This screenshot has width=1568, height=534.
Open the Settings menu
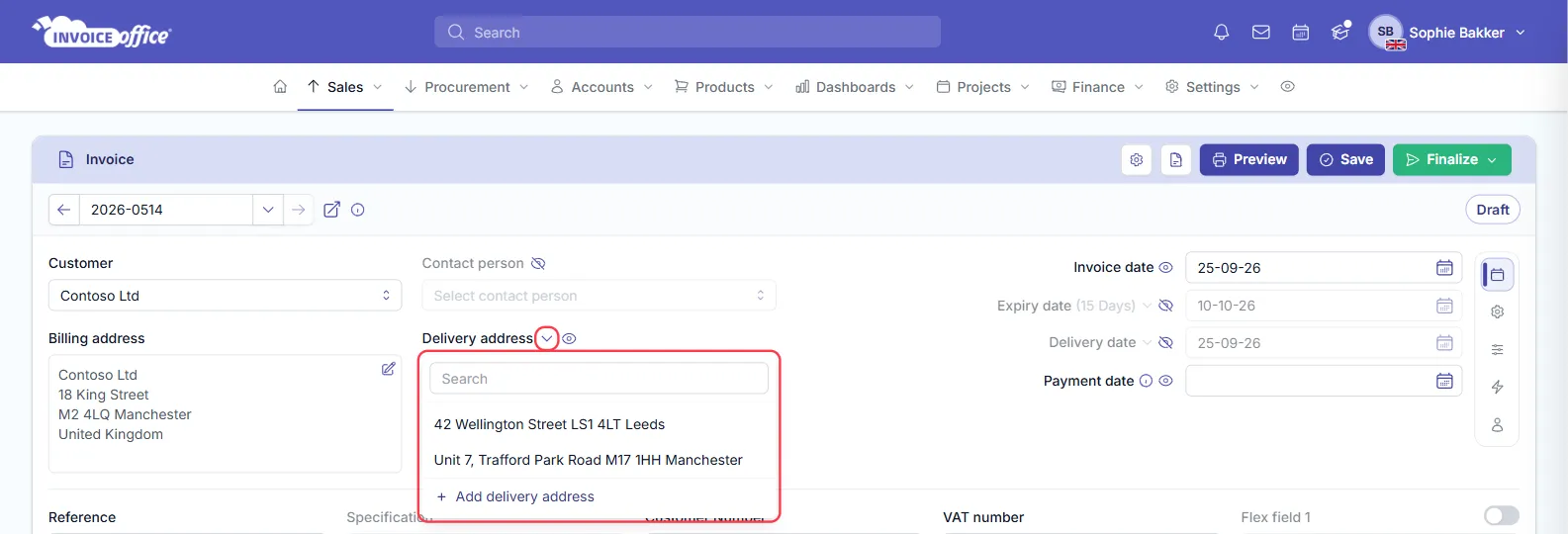1212,87
